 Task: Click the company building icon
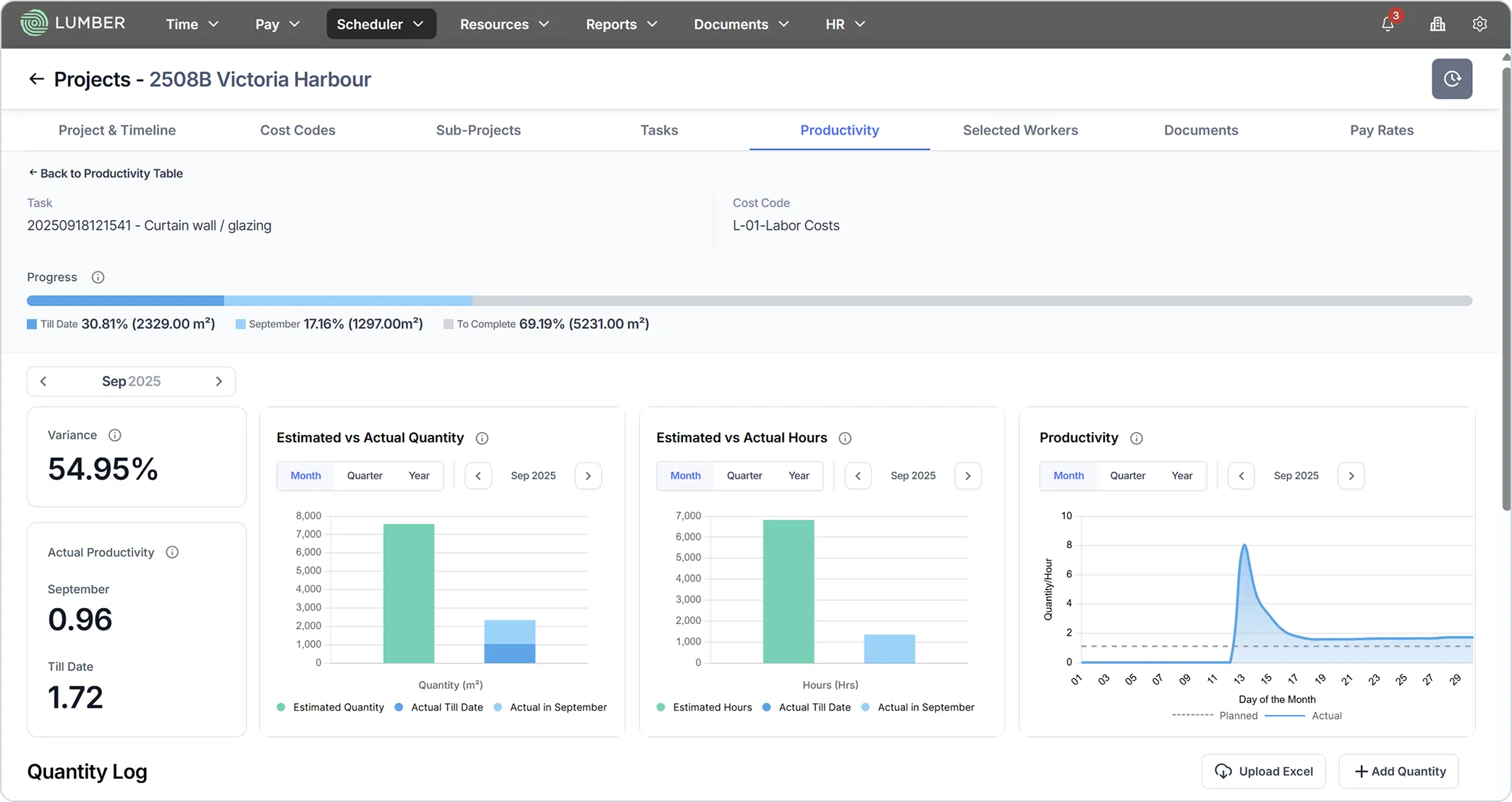pos(1437,24)
